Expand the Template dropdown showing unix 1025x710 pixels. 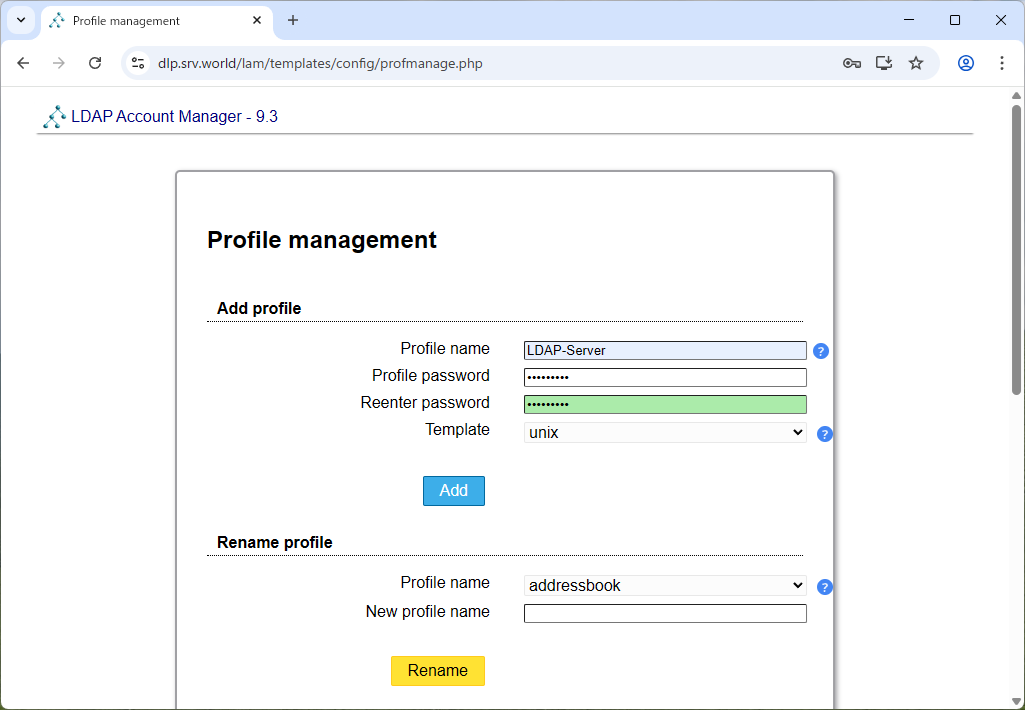(665, 433)
